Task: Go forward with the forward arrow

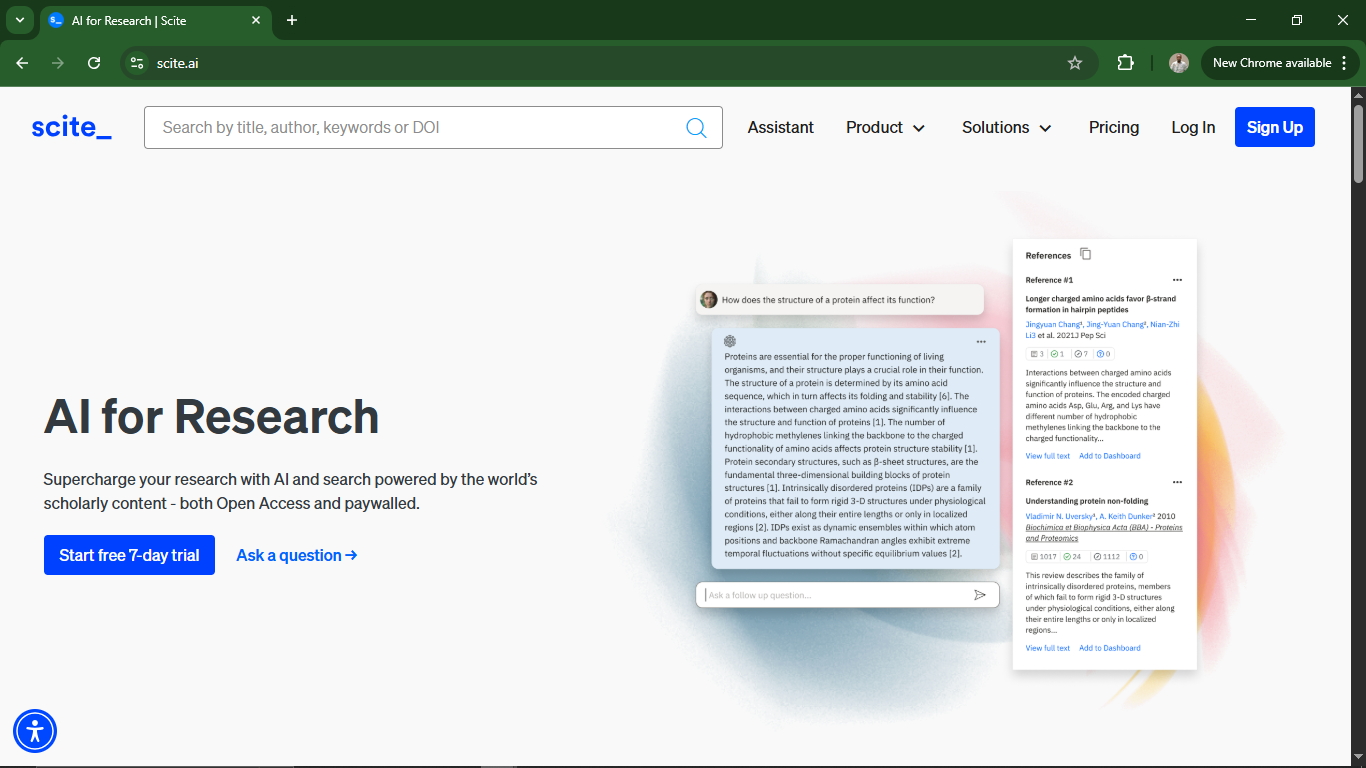Action: pyautogui.click(x=58, y=63)
